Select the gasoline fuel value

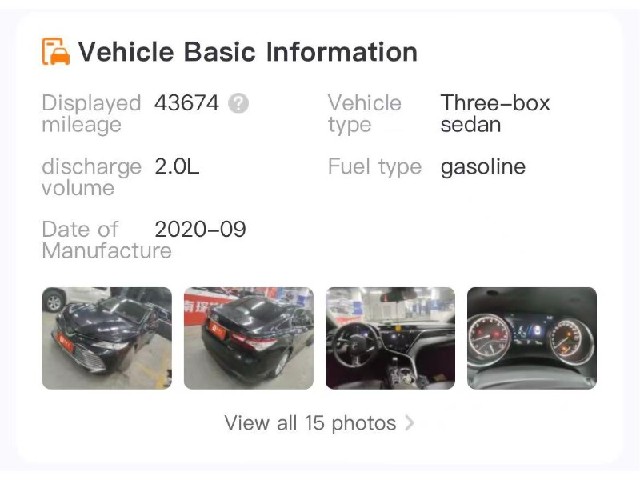coord(483,167)
